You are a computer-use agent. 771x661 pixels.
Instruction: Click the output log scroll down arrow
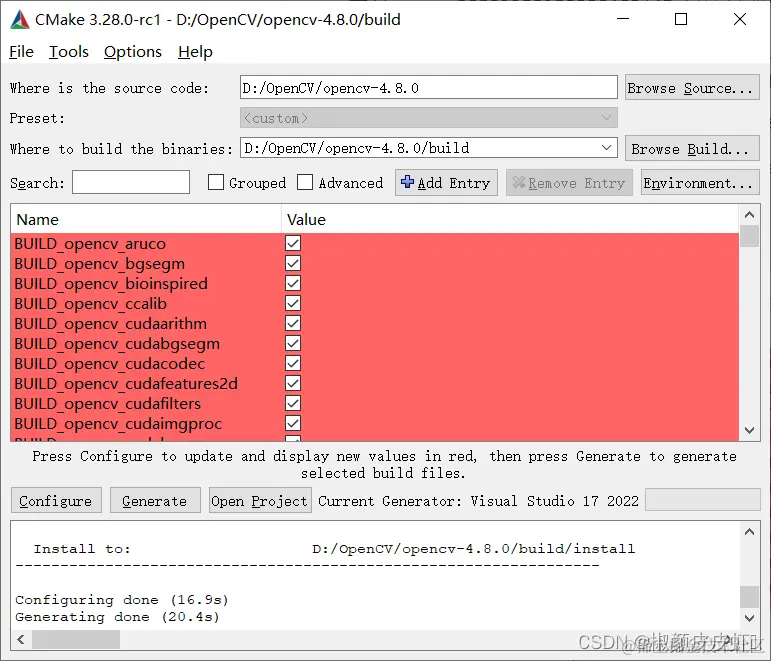(x=749, y=618)
